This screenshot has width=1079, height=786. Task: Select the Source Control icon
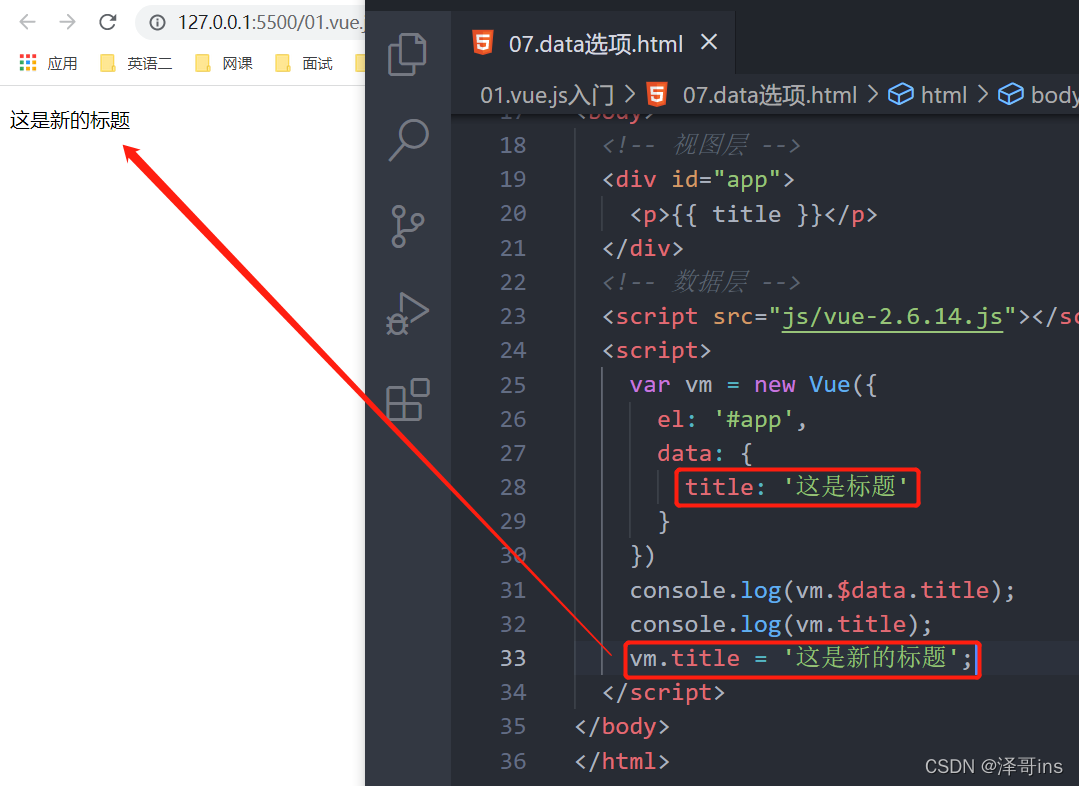(x=407, y=226)
